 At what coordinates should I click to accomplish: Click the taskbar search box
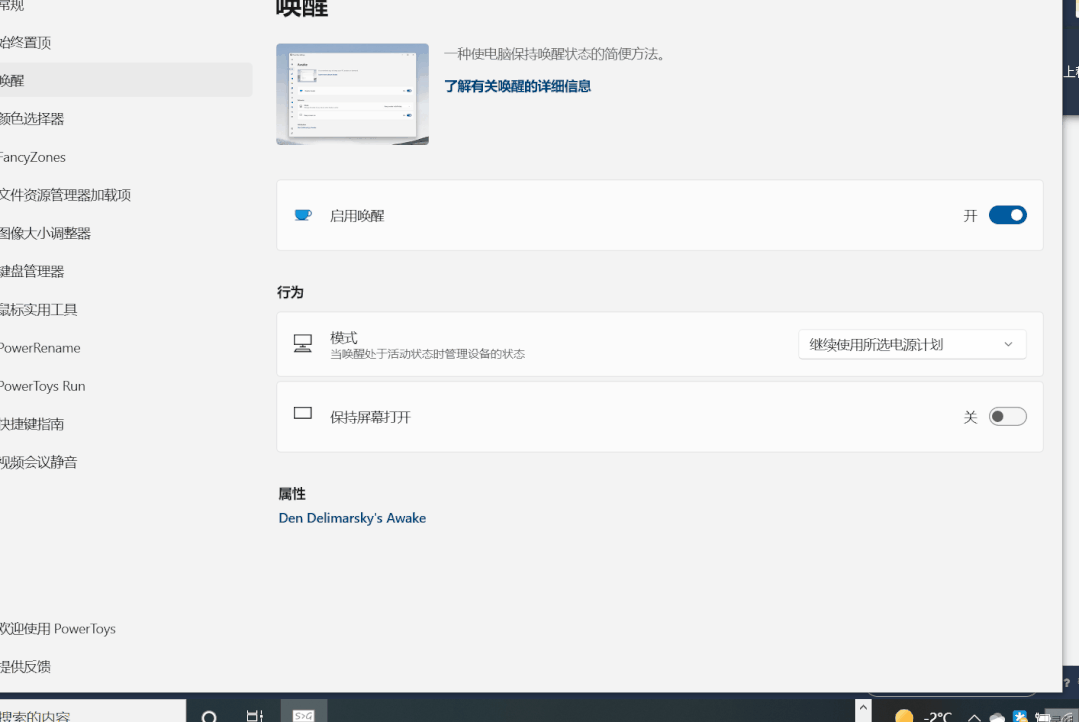coord(92,712)
